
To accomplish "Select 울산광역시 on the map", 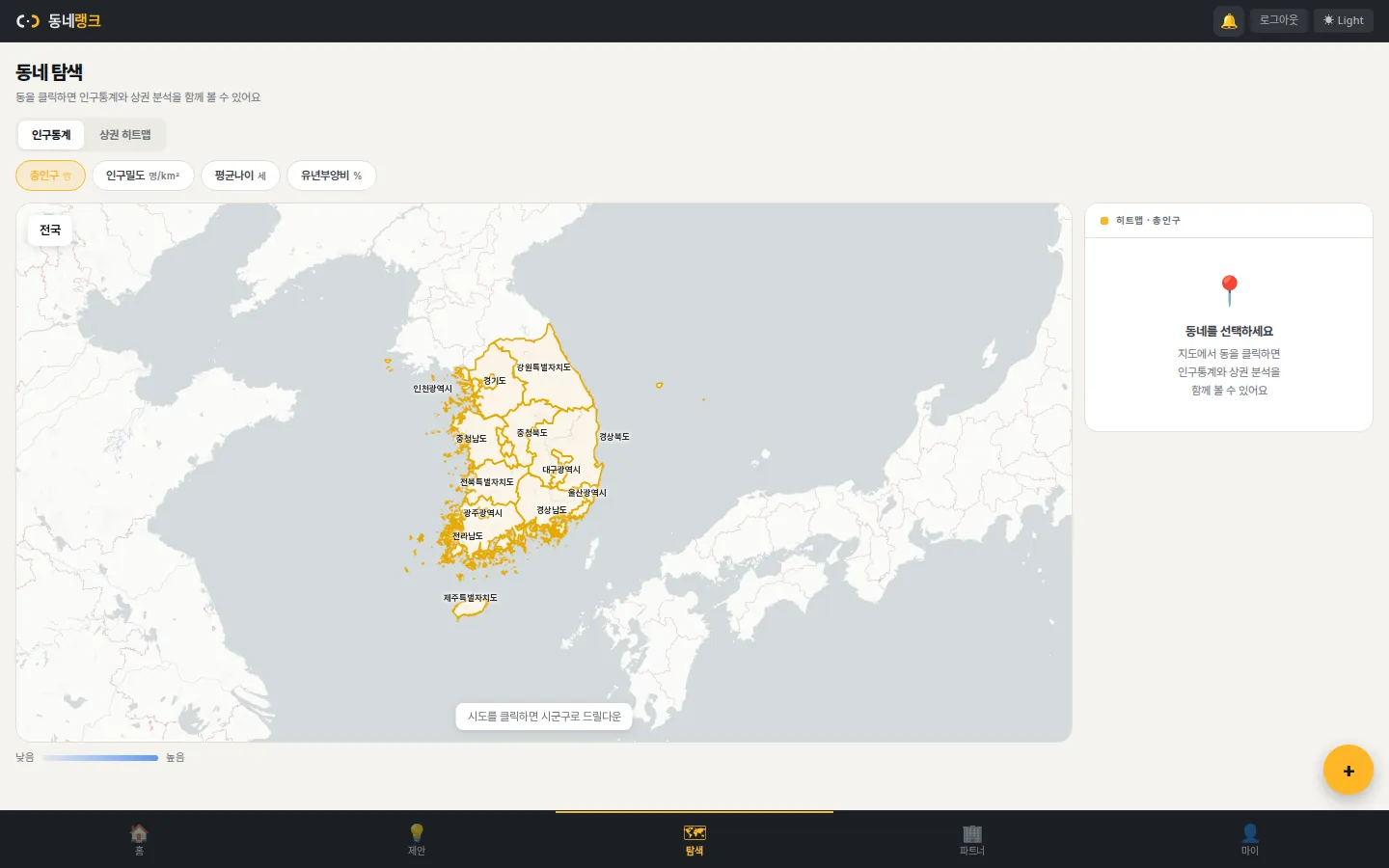I will point(587,493).
